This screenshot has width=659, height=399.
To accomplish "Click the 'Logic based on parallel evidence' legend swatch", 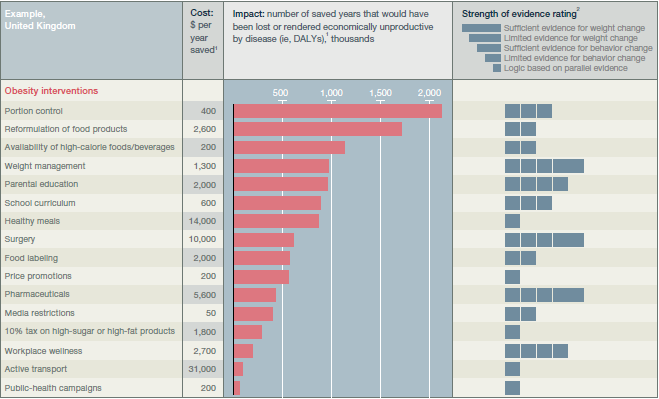I will [x=497, y=68].
